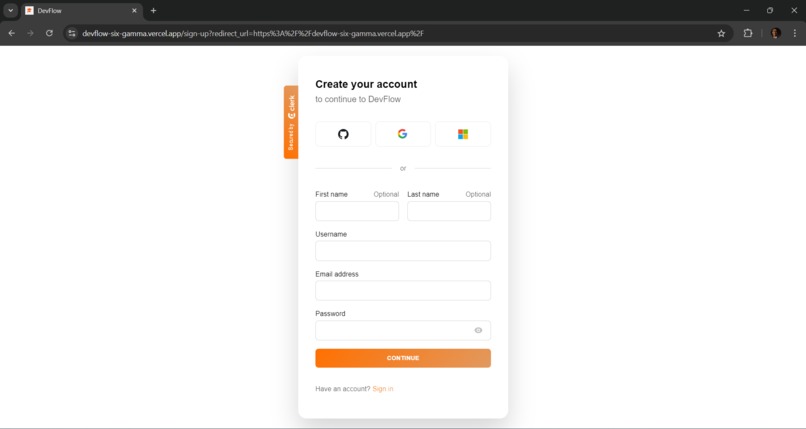This screenshot has height=429, width=806.
Task: Bookmark this page with star icon
Action: coord(721,33)
